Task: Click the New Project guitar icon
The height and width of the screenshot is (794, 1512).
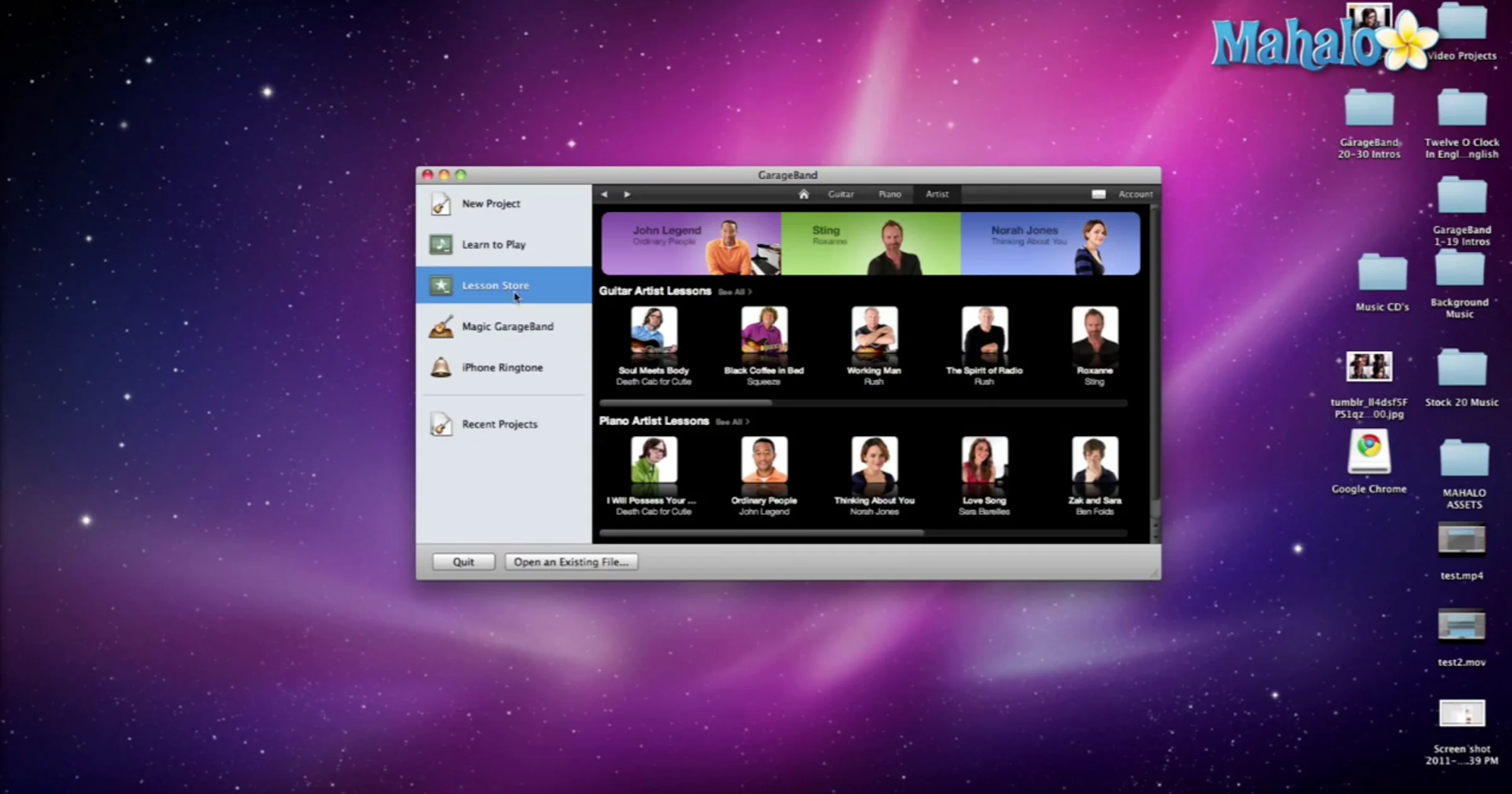Action: (440, 204)
